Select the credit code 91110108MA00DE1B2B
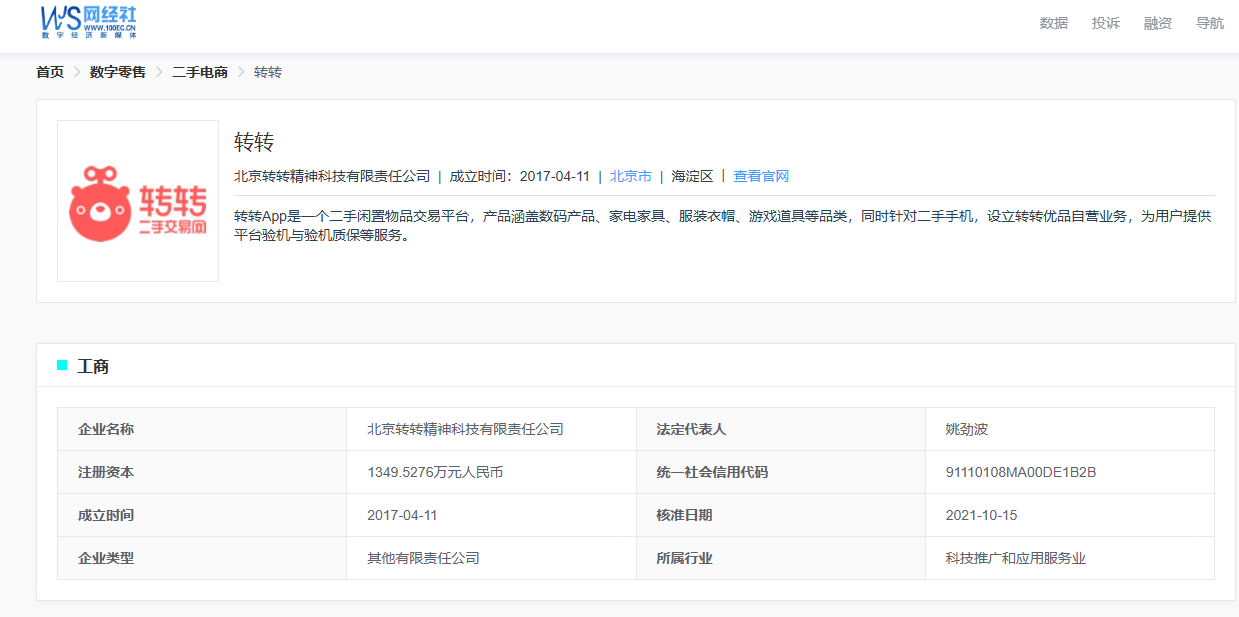 1021,472
